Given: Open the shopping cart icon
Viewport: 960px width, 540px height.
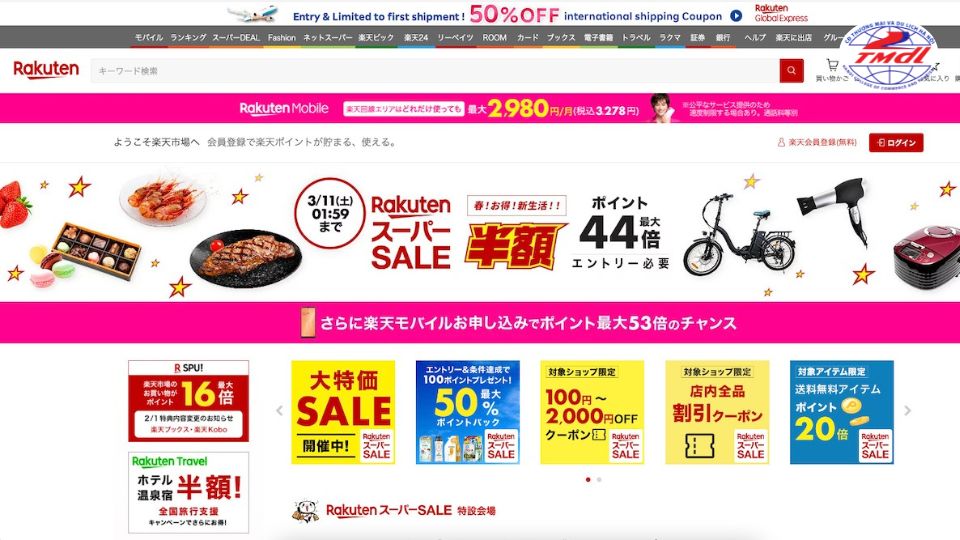Looking at the screenshot, I should [x=831, y=65].
